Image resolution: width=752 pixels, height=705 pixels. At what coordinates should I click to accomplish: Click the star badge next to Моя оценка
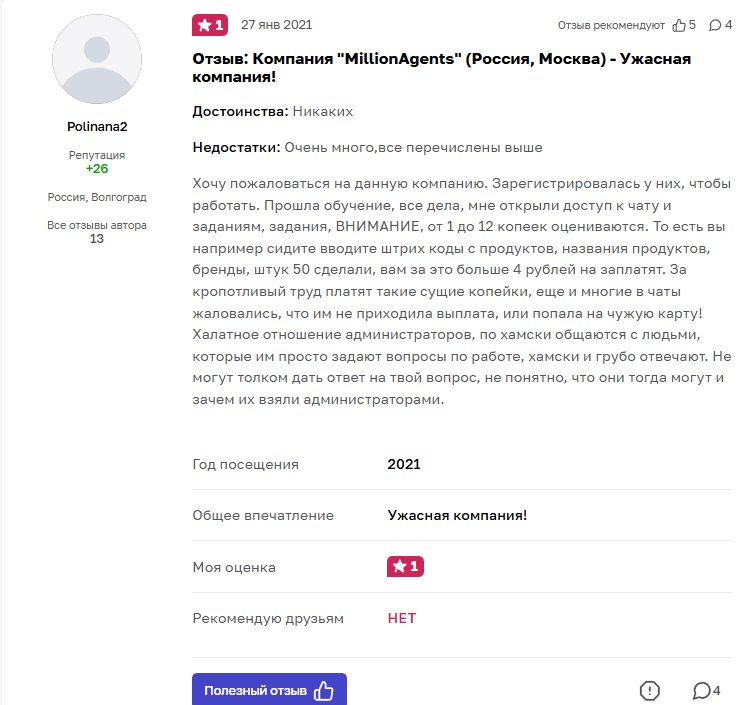(405, 567)
